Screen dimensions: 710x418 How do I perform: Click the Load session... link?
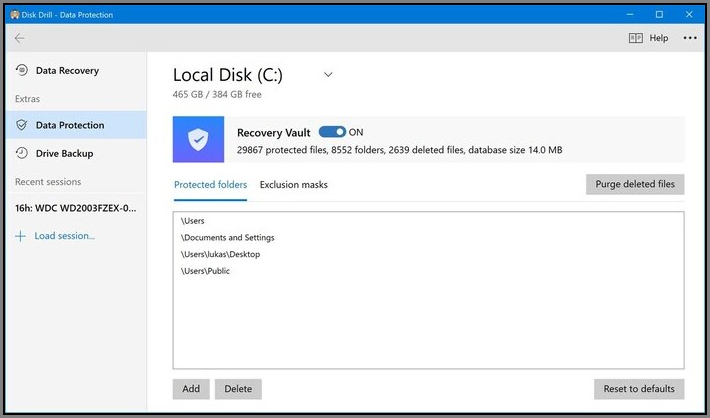65,236
